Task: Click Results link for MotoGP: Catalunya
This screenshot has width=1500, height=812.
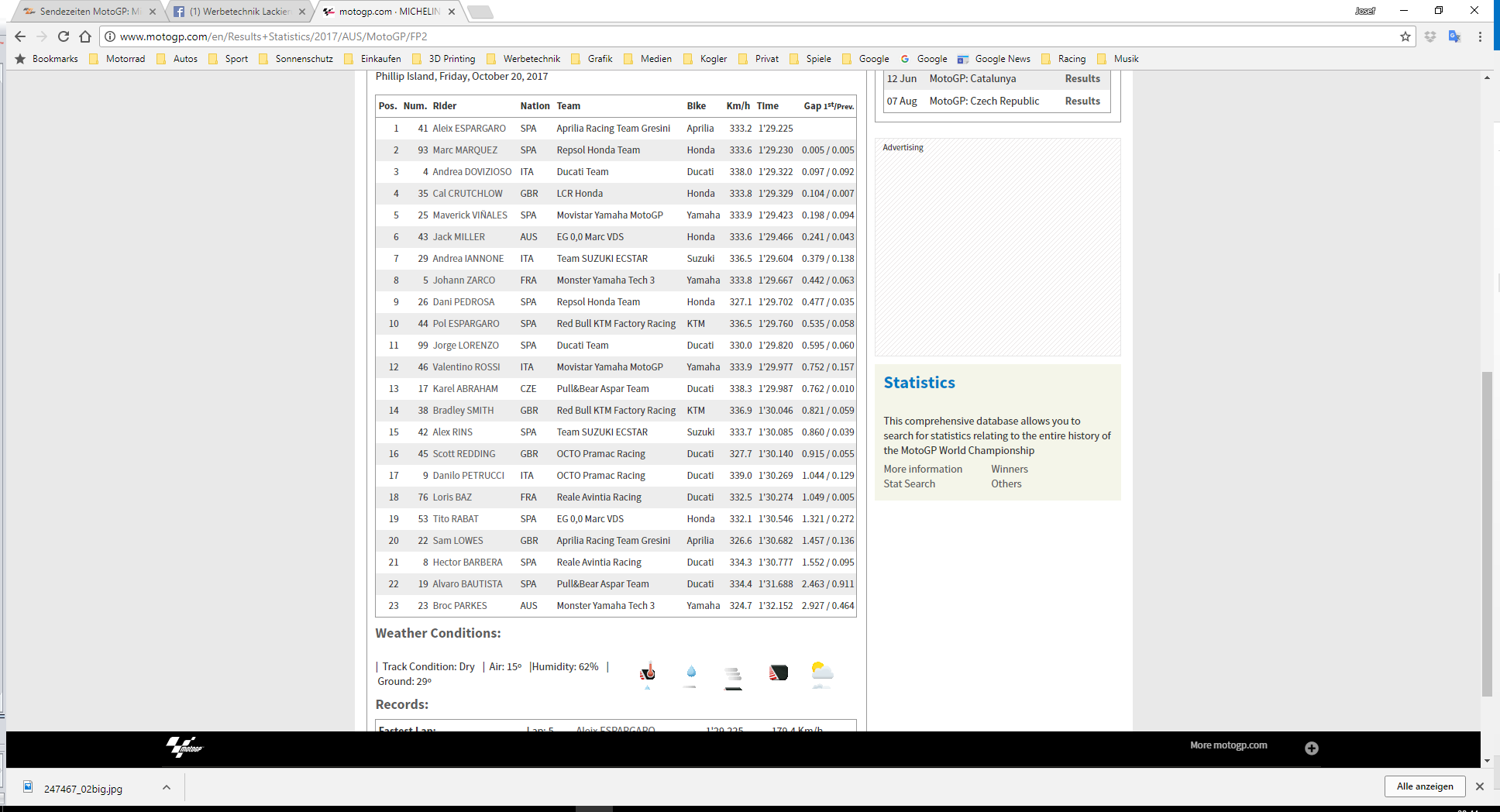Action: 1082,78
